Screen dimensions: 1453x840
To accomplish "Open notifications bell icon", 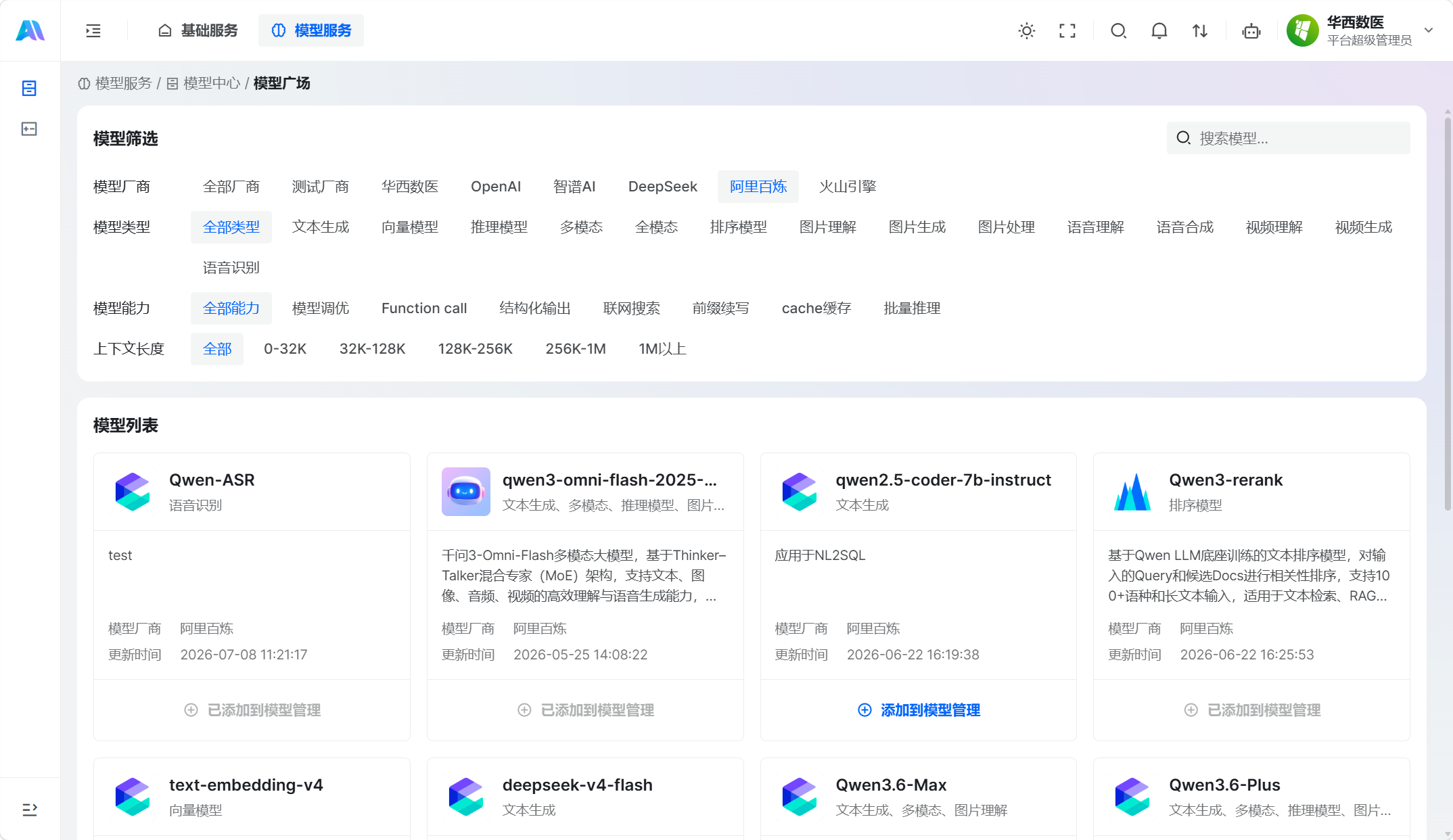I will click(1159, 30).
